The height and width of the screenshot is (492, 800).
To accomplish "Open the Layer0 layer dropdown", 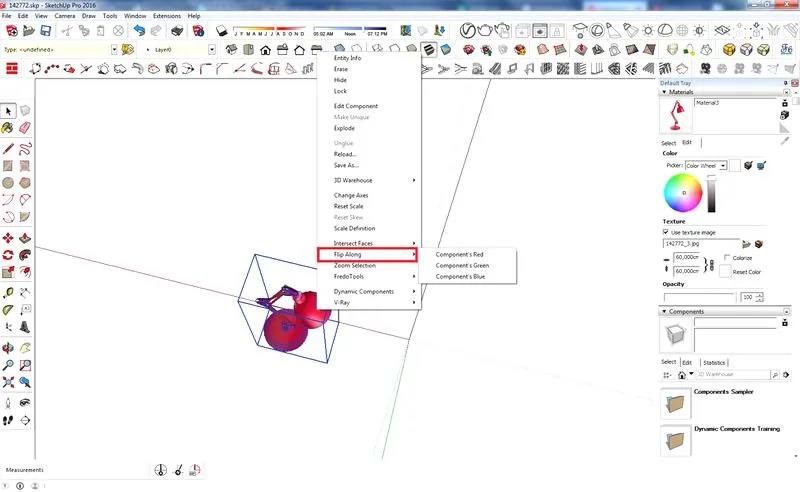I will [211, 50].
